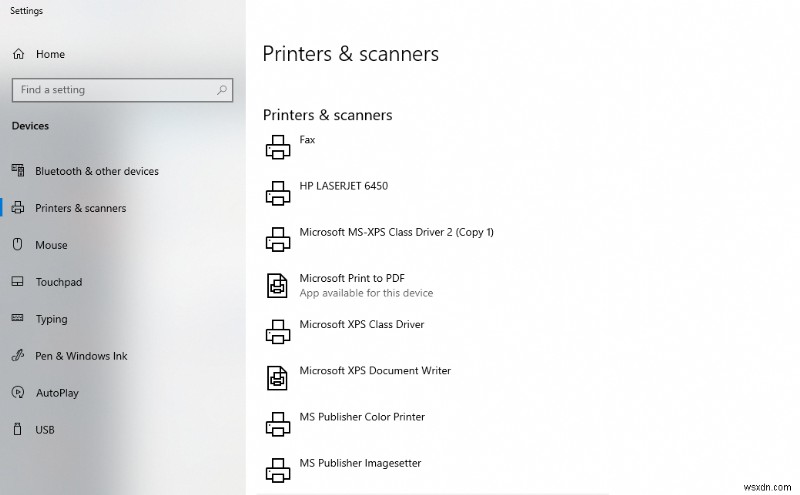Click the AutoPlay sidebar icon
The height and width of the screenshot is (495, 800).
pos(18,392)
